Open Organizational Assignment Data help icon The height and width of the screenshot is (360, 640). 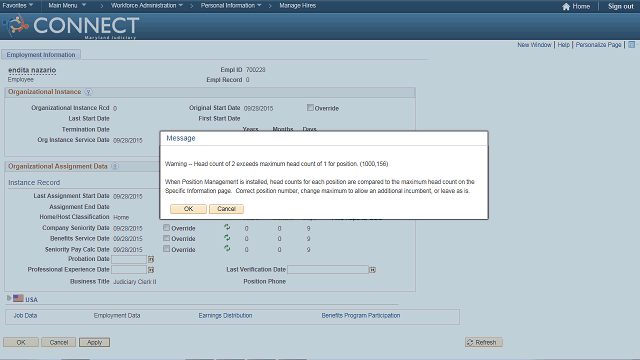coord(115,167)
